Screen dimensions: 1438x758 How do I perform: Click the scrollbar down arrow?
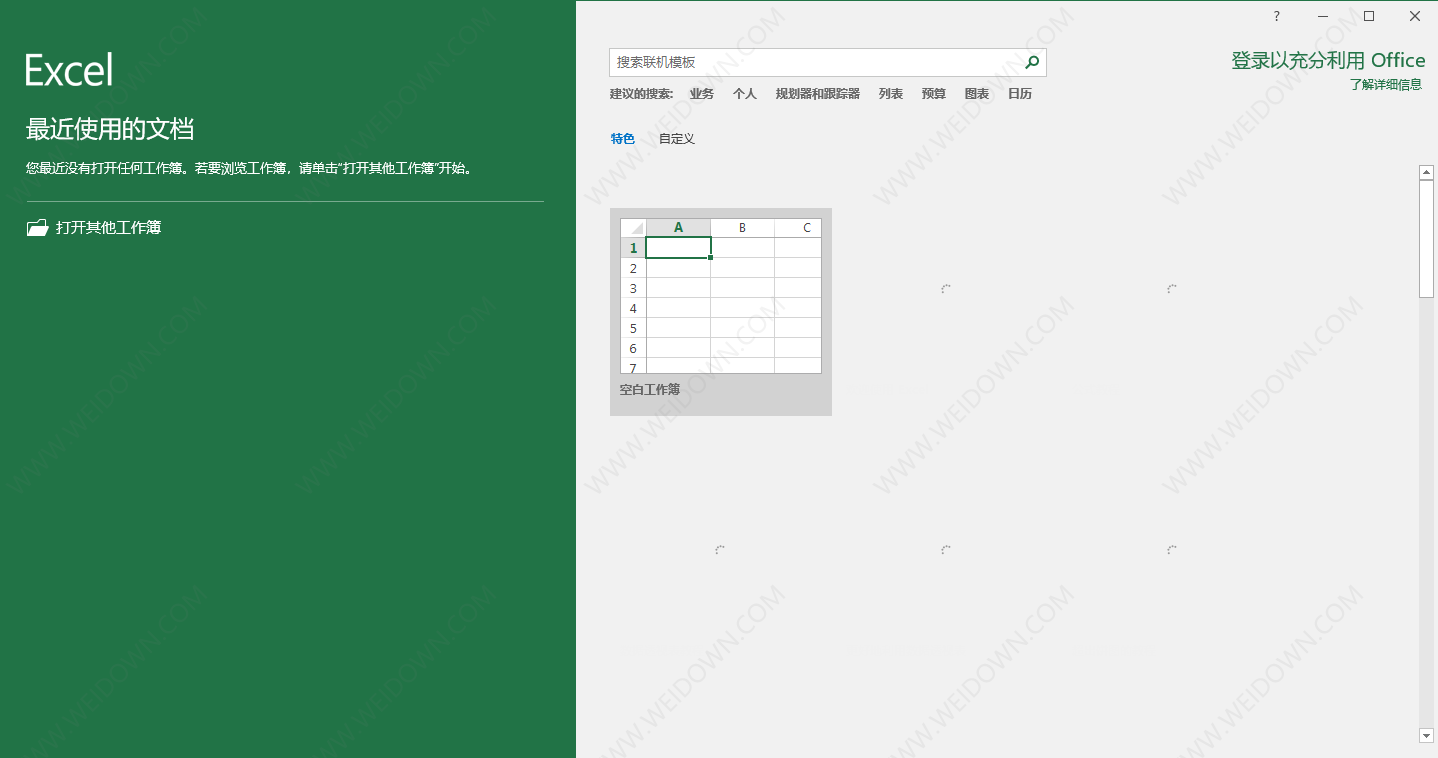(1427, 736)
